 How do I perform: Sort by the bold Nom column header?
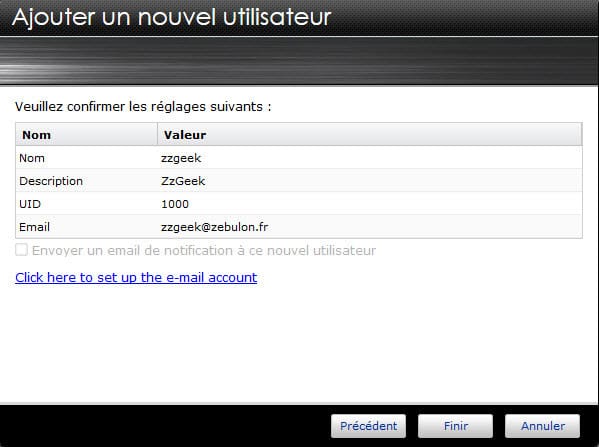[x=86, y=134]
